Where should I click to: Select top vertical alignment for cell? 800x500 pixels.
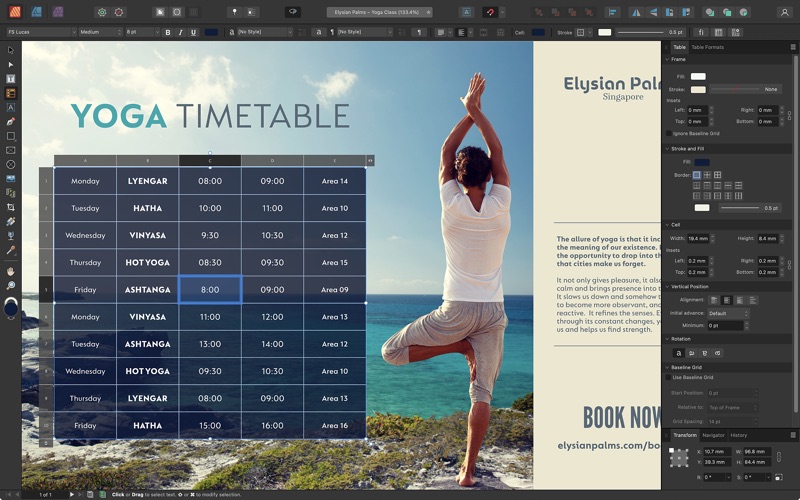[x=714, y=300]
